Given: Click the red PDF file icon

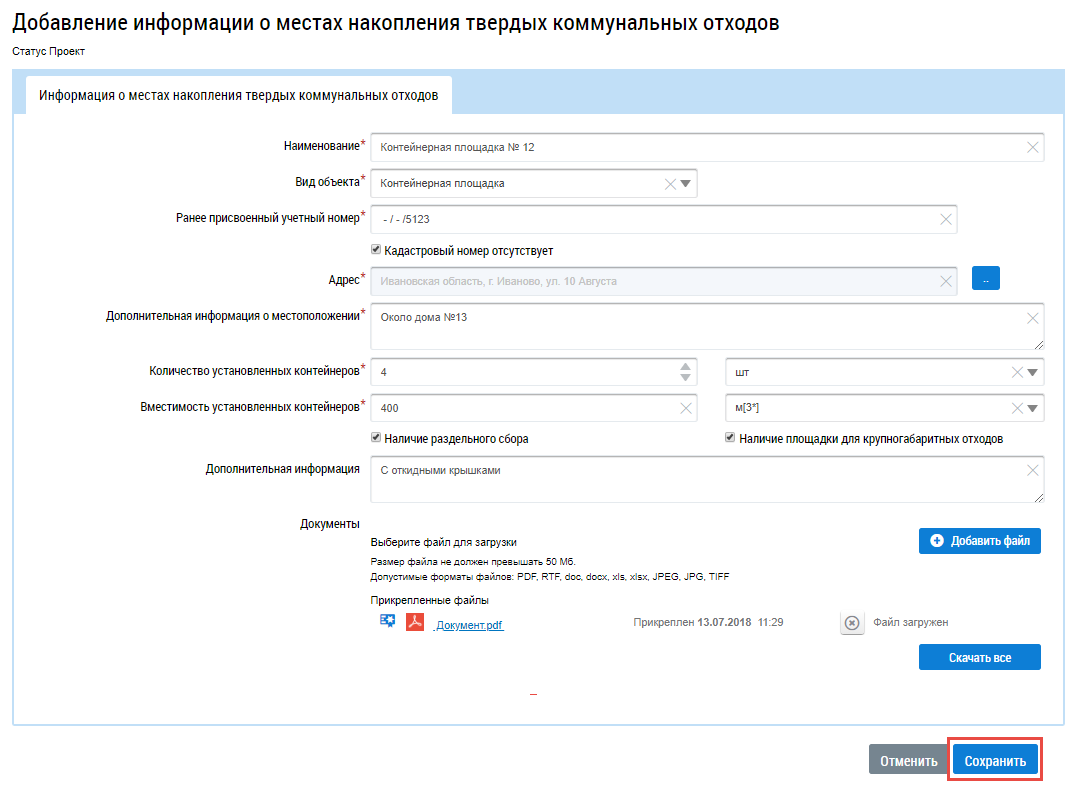Looking at the screenshot, I should (x=415, y=622).
